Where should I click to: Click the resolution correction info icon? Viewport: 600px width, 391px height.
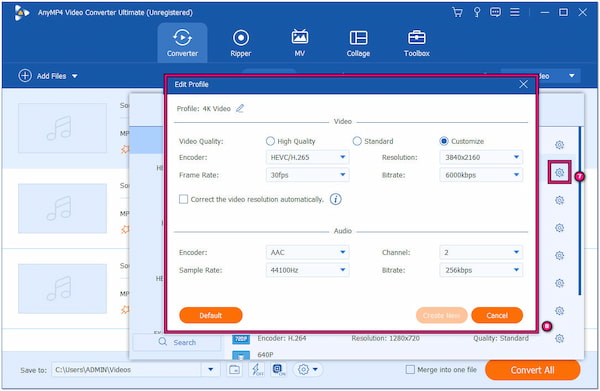click(336, 199)
